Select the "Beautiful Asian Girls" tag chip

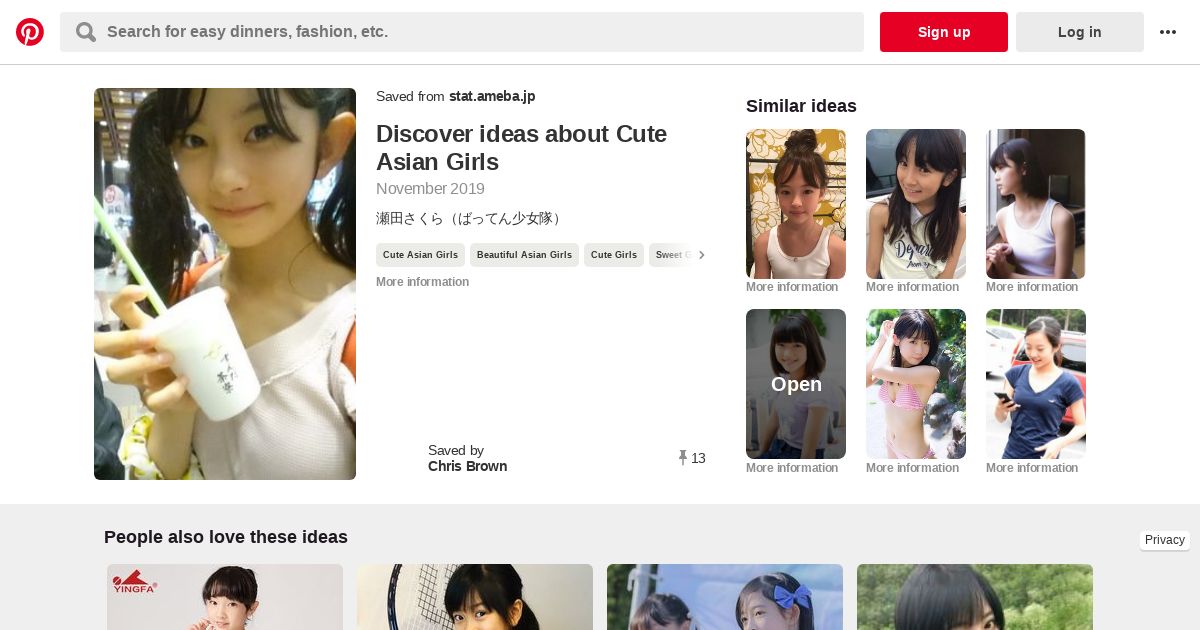point(524,255)
